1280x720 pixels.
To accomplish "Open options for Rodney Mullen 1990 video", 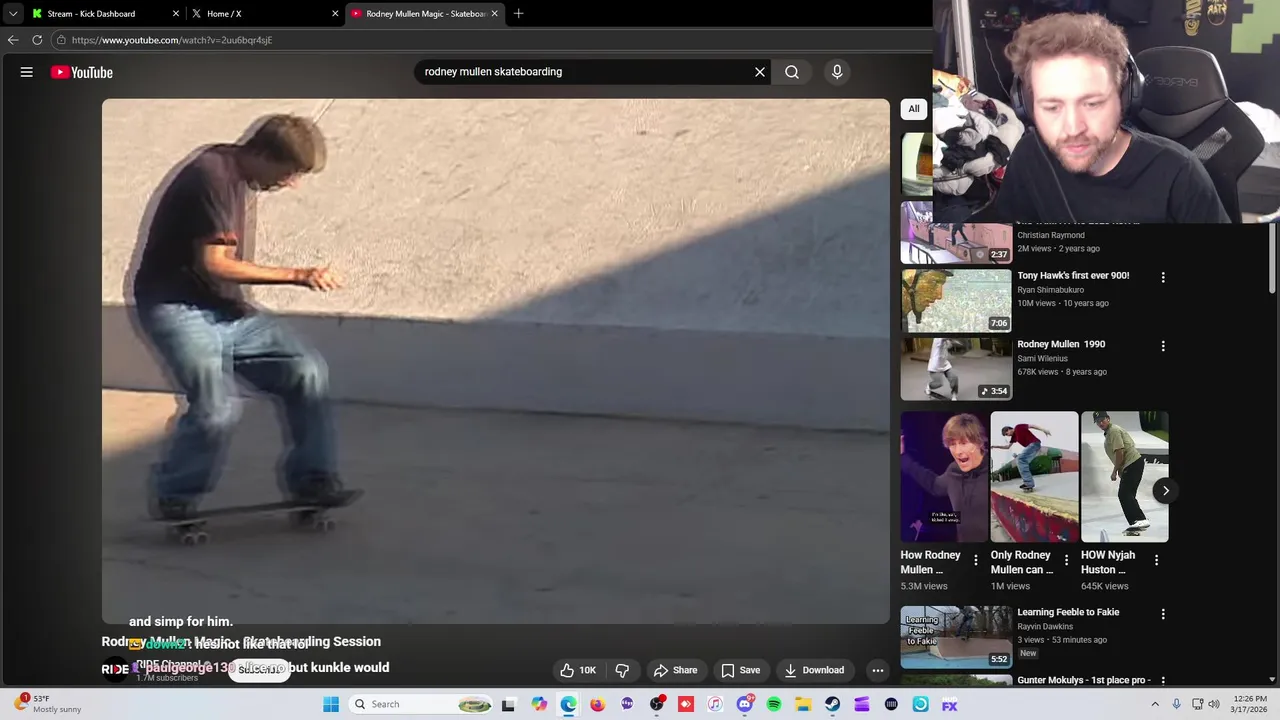I will tap(1163, 346).
